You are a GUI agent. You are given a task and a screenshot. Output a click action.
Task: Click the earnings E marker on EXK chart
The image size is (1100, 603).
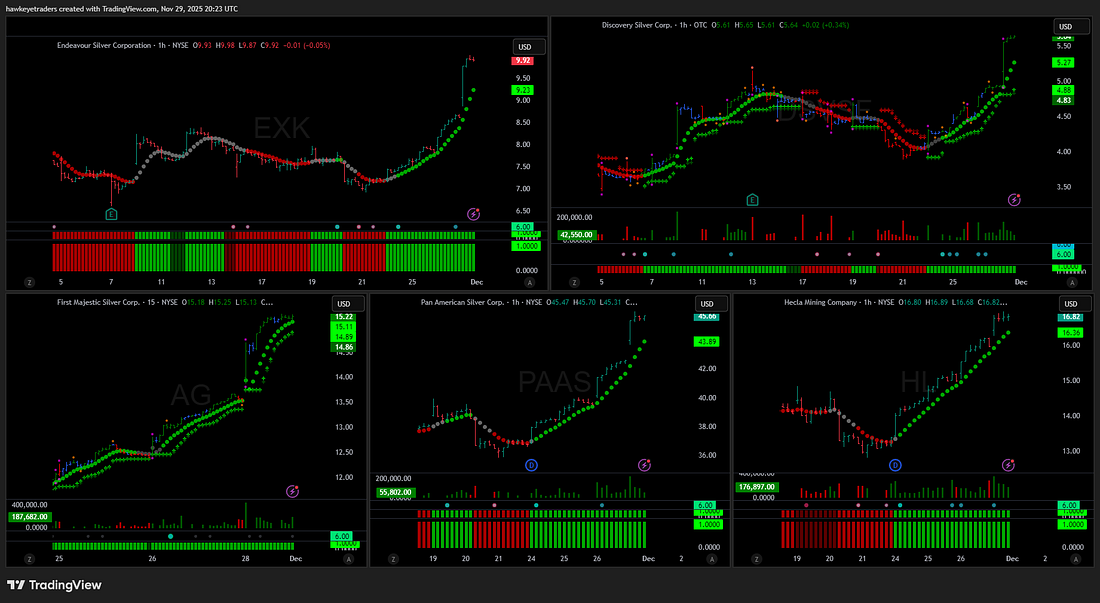click(111, 214)
